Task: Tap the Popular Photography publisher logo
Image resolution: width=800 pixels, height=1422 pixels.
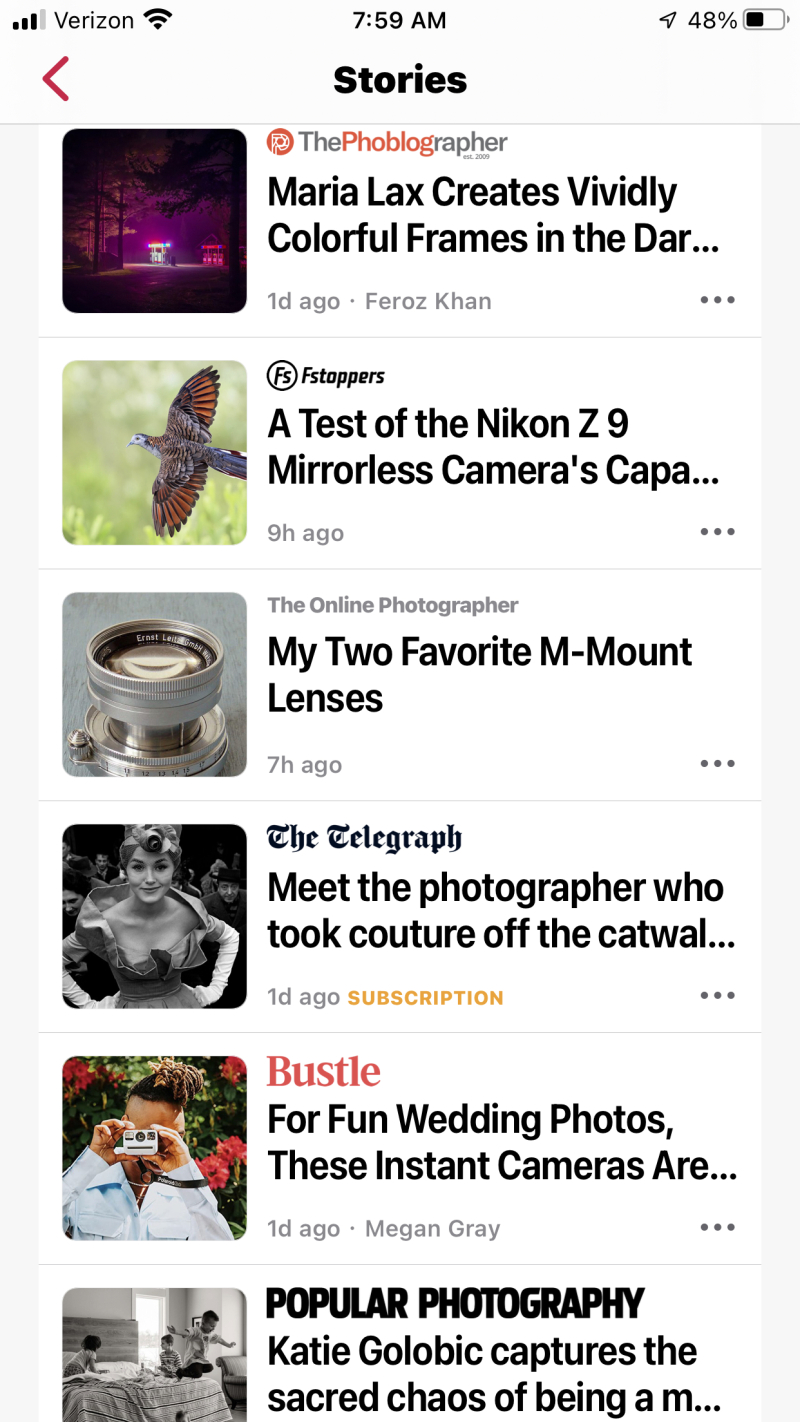Action: [x=454, y=1304]
